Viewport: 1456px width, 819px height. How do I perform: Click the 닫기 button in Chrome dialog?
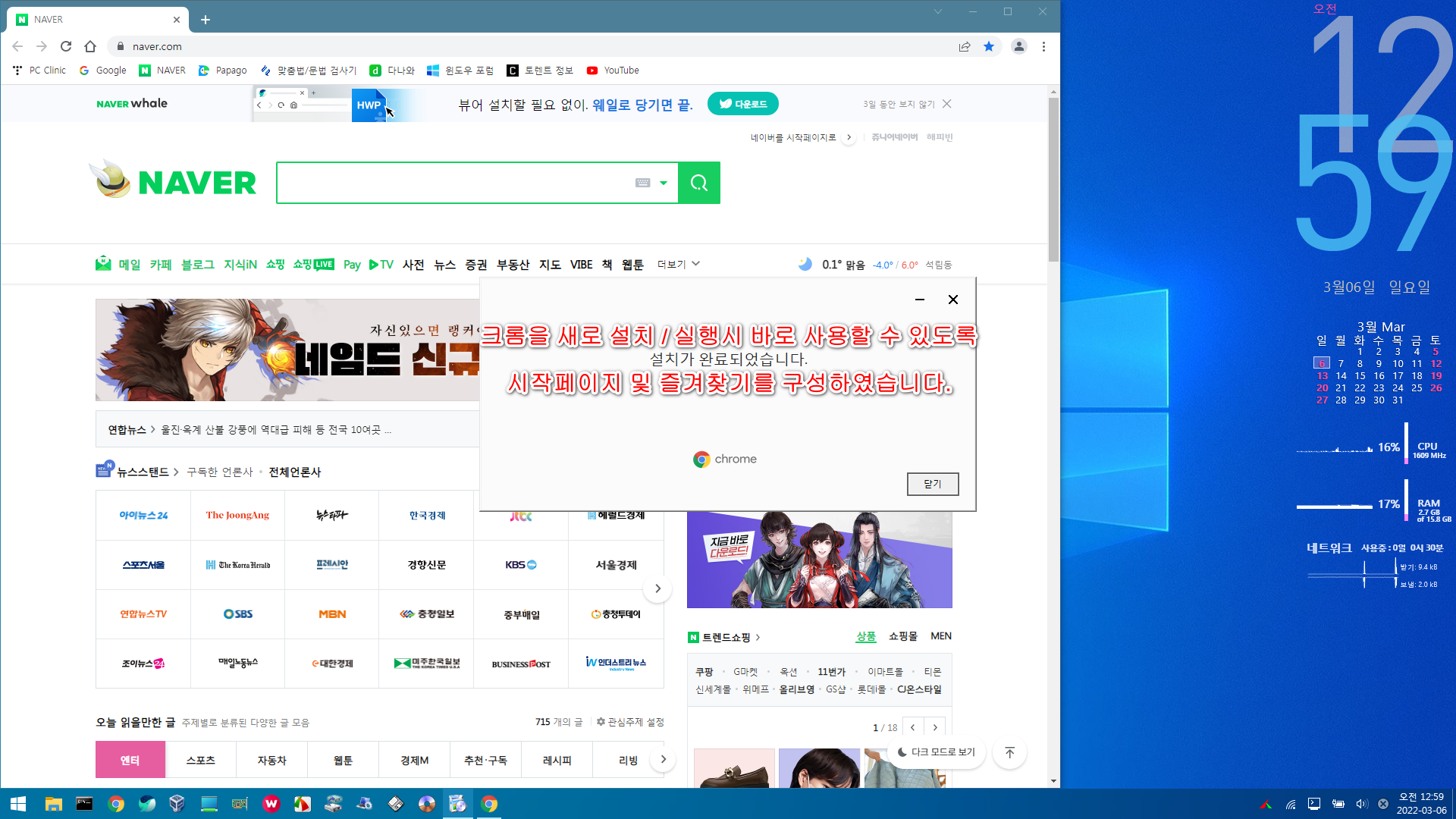click(x=933, y=484)
